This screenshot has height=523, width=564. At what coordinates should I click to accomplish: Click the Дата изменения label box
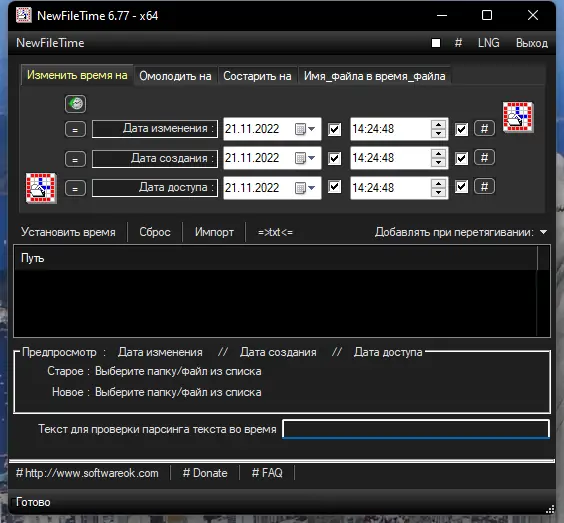click(x=155, y=129)
